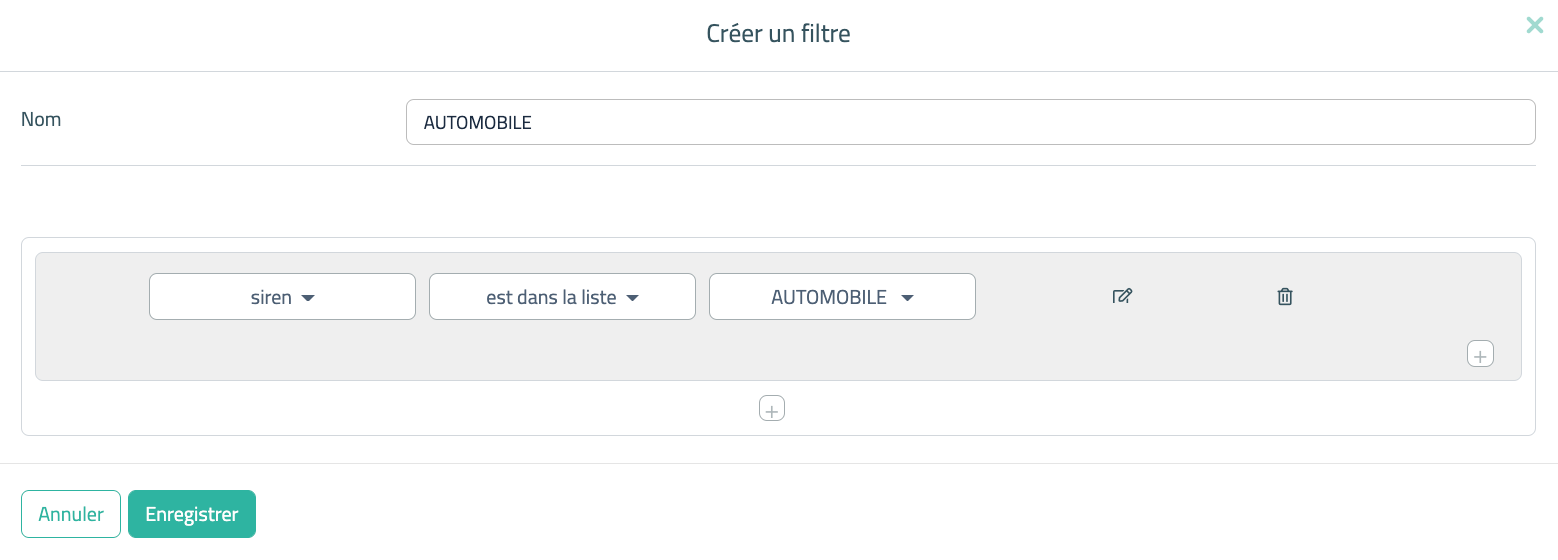
Task: Click the AUTOMOBILE text inside the Nom field
Action: [478, 123]
